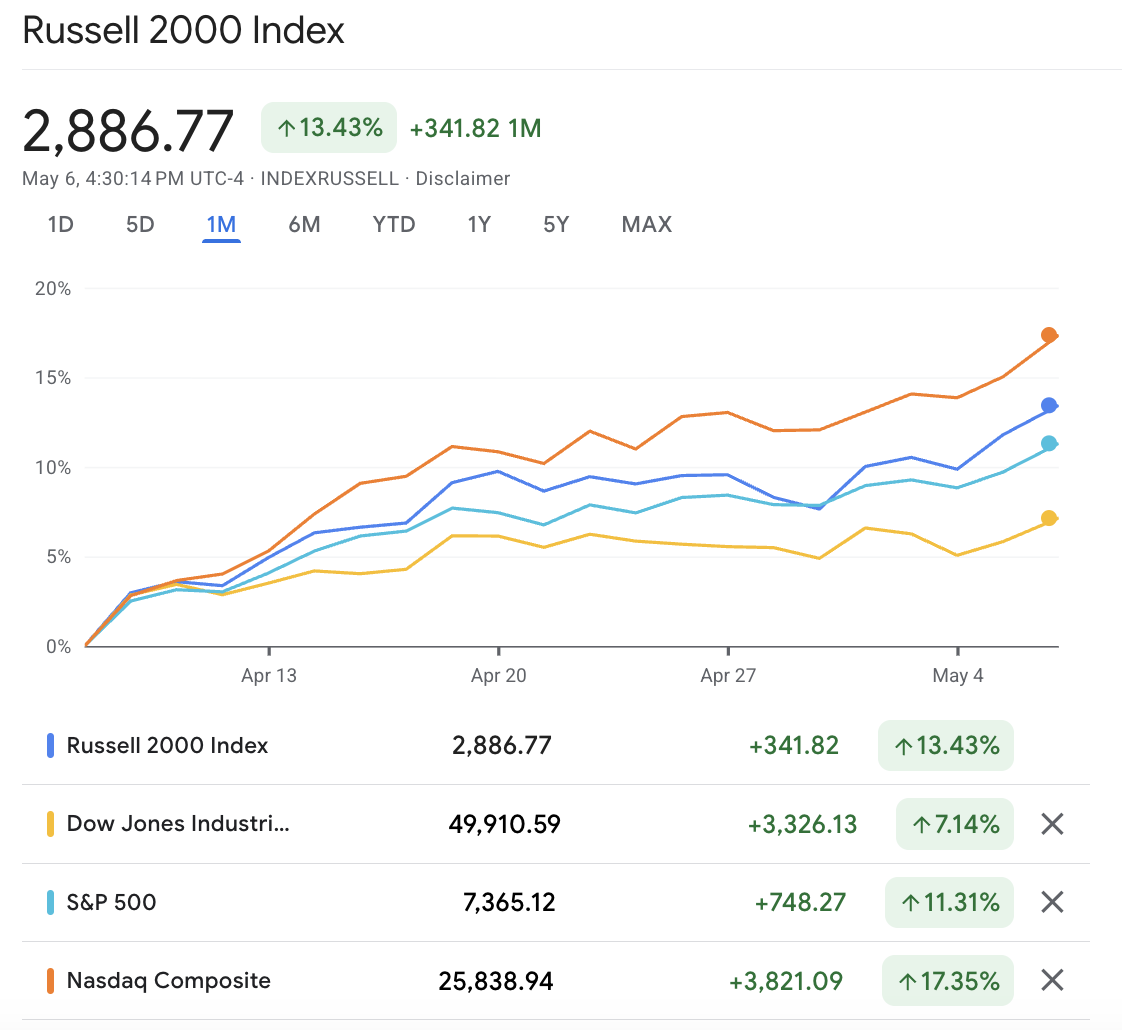Click the Apr 13 axis label
Viewport: 1122px width, 1030px height.
pos(269,675)
